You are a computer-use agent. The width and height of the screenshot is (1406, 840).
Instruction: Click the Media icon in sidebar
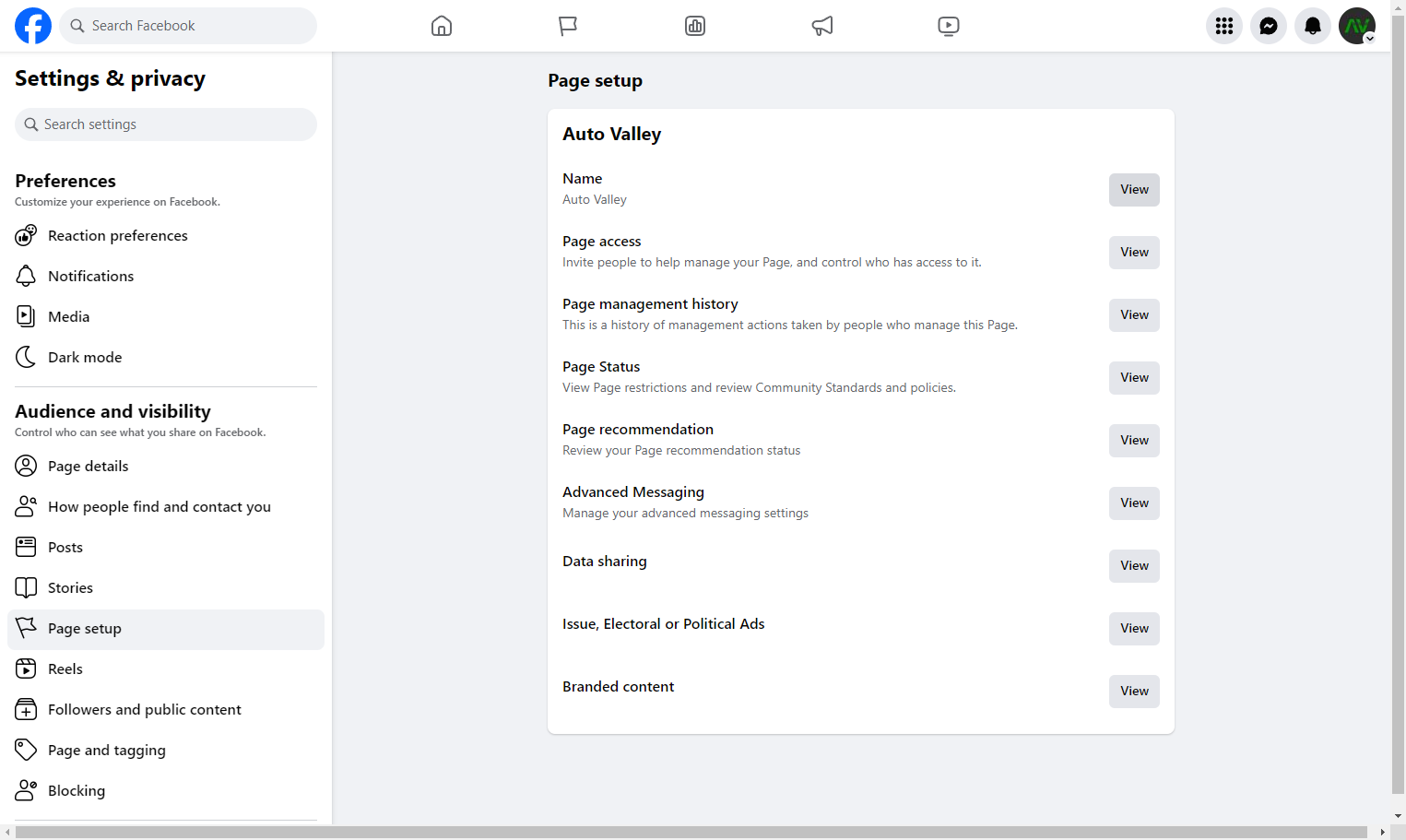coord(26,316)
